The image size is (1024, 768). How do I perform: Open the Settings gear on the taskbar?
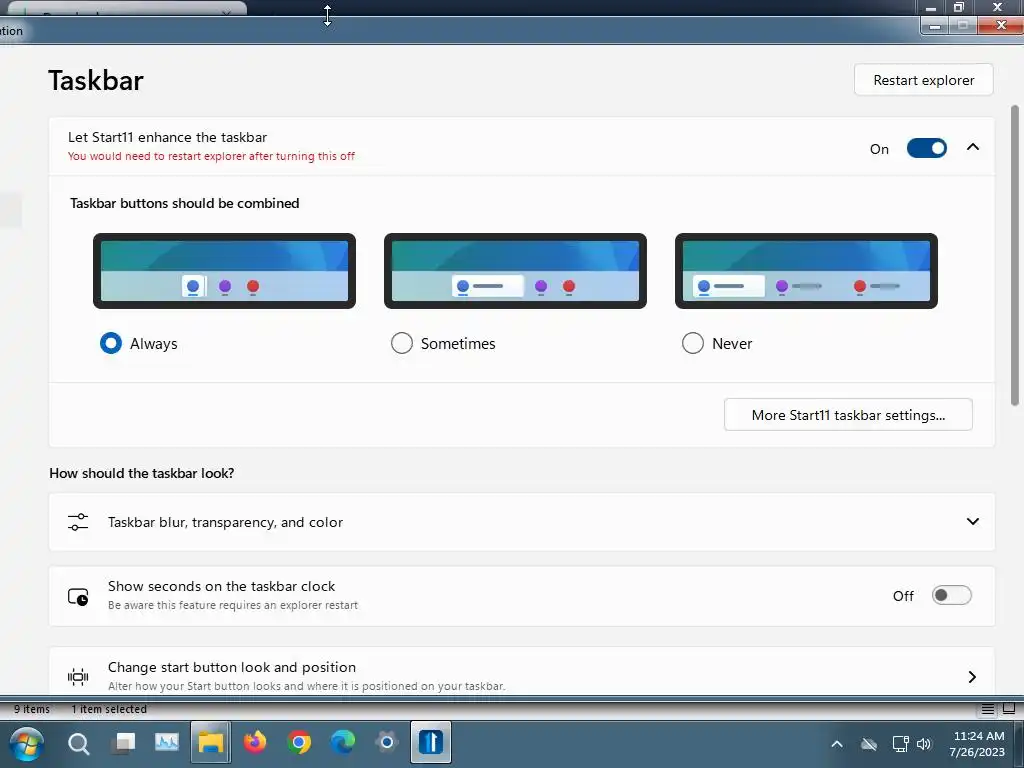(387, 743)
